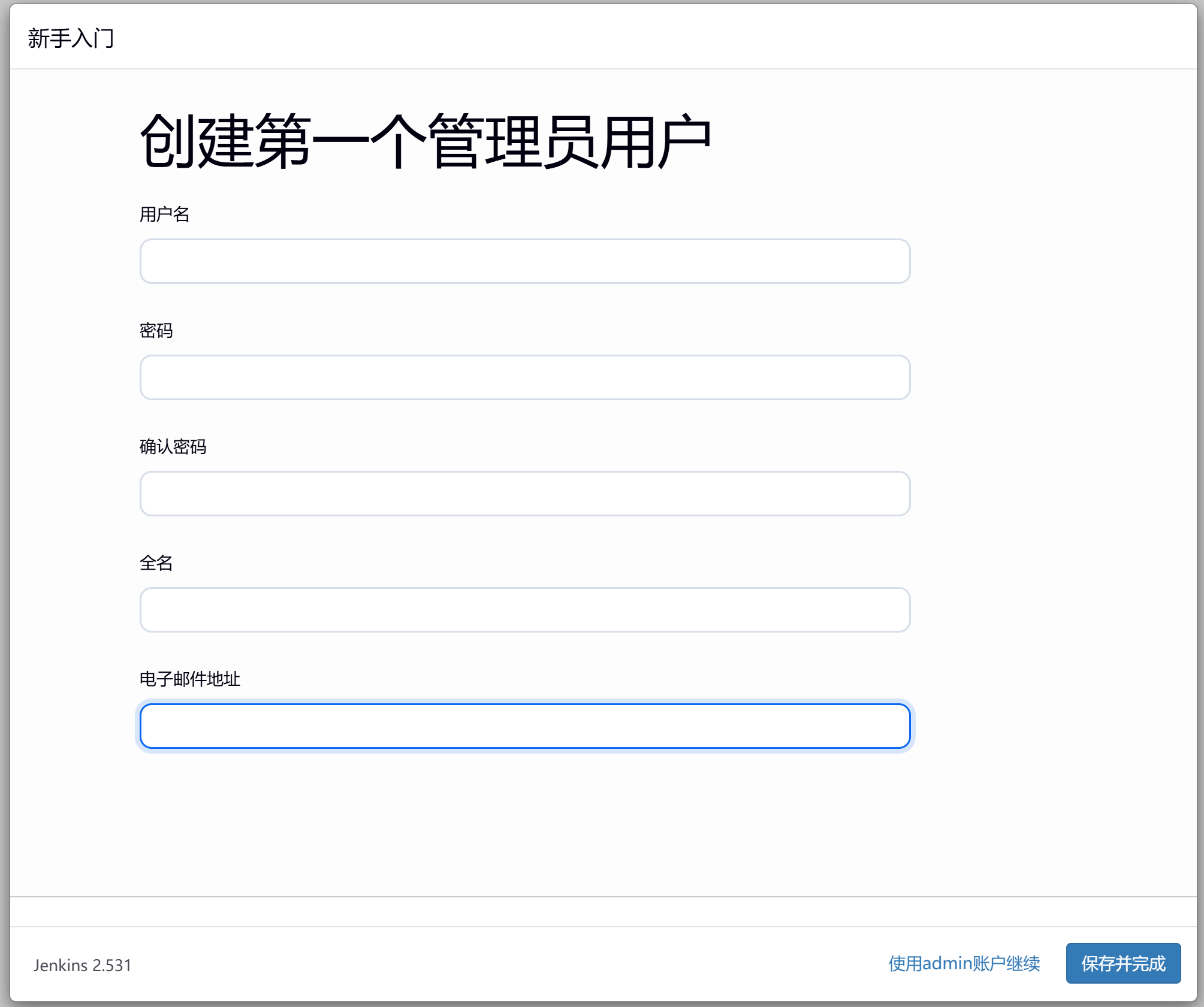This screenshot has height=1007, width=1204.
Task: Click the Jenkins 2.531 version text
Action: (82, 965)
